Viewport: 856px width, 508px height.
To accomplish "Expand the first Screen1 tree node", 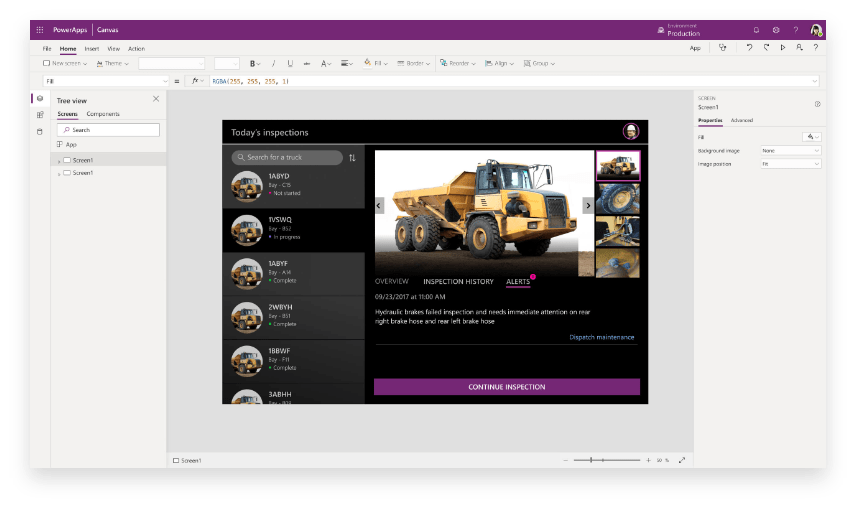I will (x=59, y=161).
